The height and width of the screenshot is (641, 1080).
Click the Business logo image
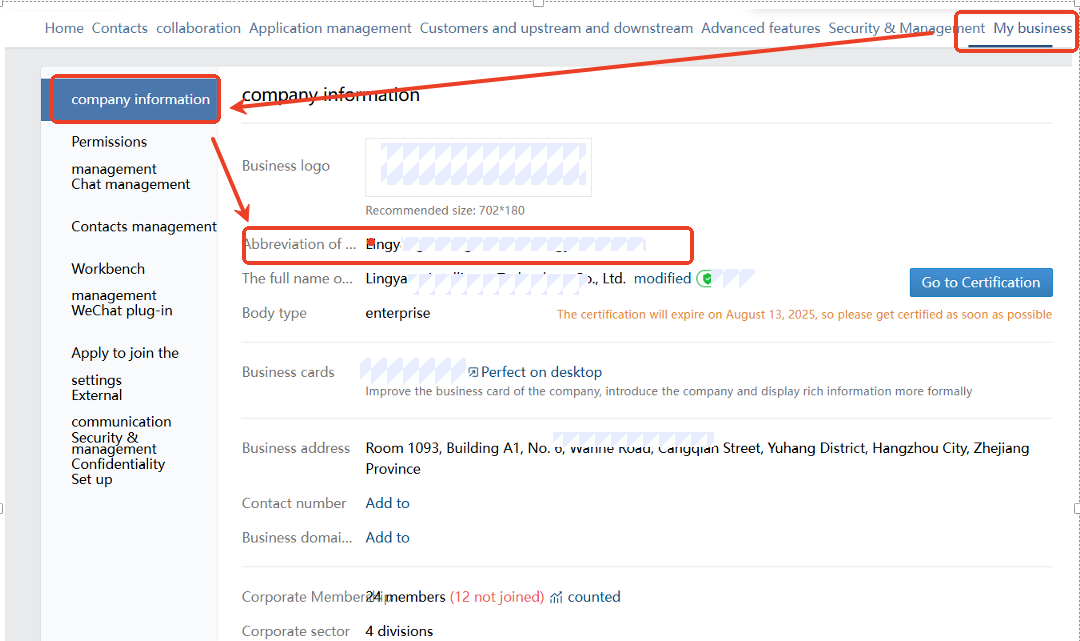pos(478,167)
